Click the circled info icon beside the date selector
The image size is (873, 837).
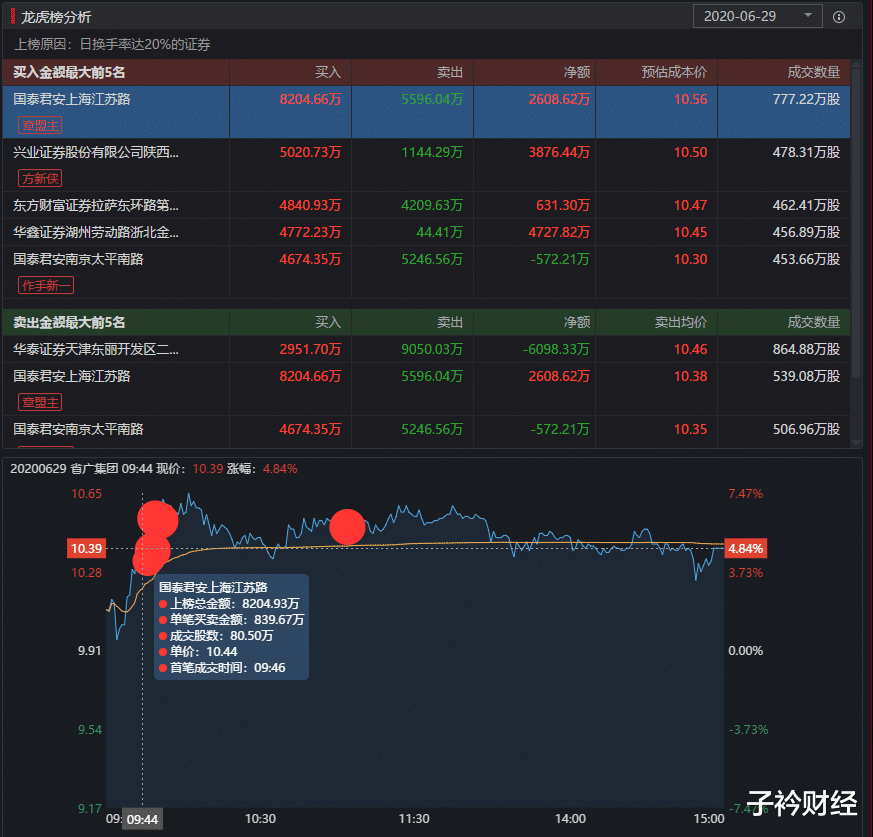(838, 16)
